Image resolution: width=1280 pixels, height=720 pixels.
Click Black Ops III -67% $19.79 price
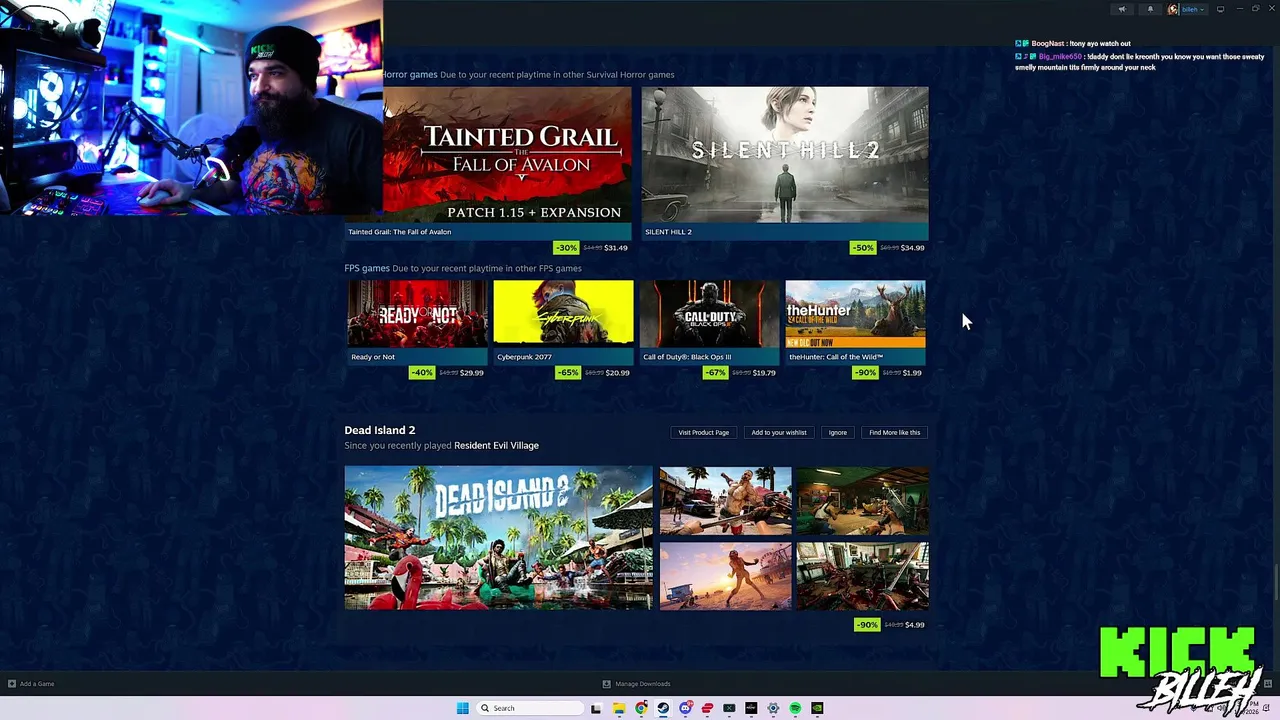coord(740,373)
